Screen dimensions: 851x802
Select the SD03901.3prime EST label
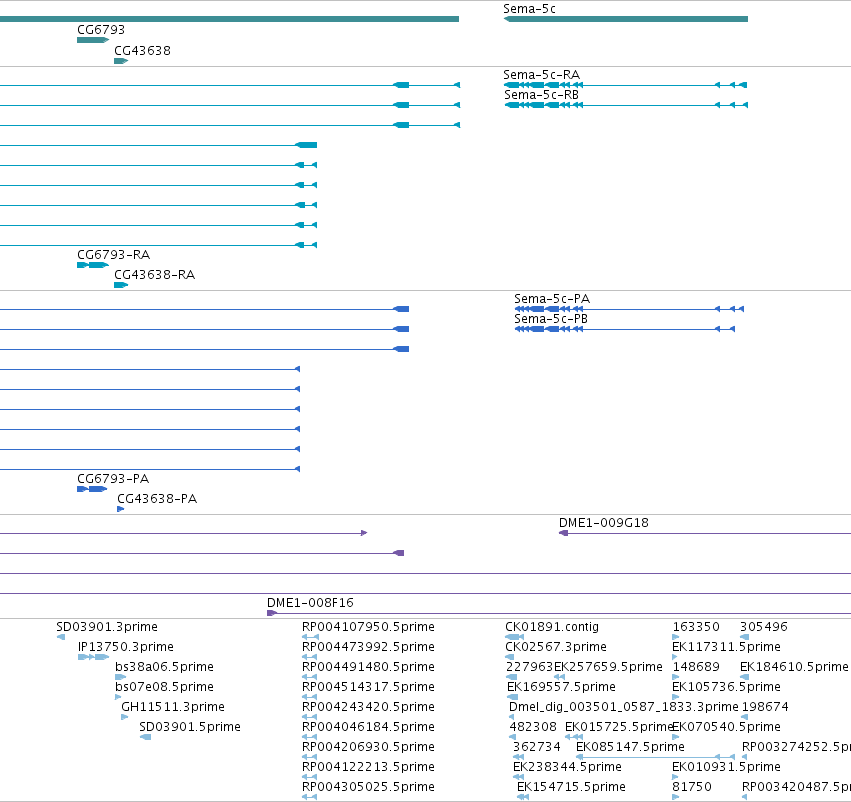tap(107, 627)
